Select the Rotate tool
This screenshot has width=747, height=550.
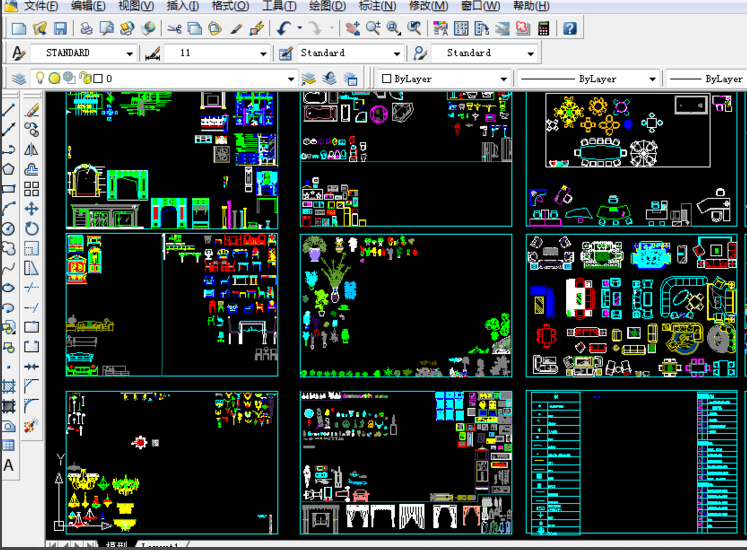point(32,228)
